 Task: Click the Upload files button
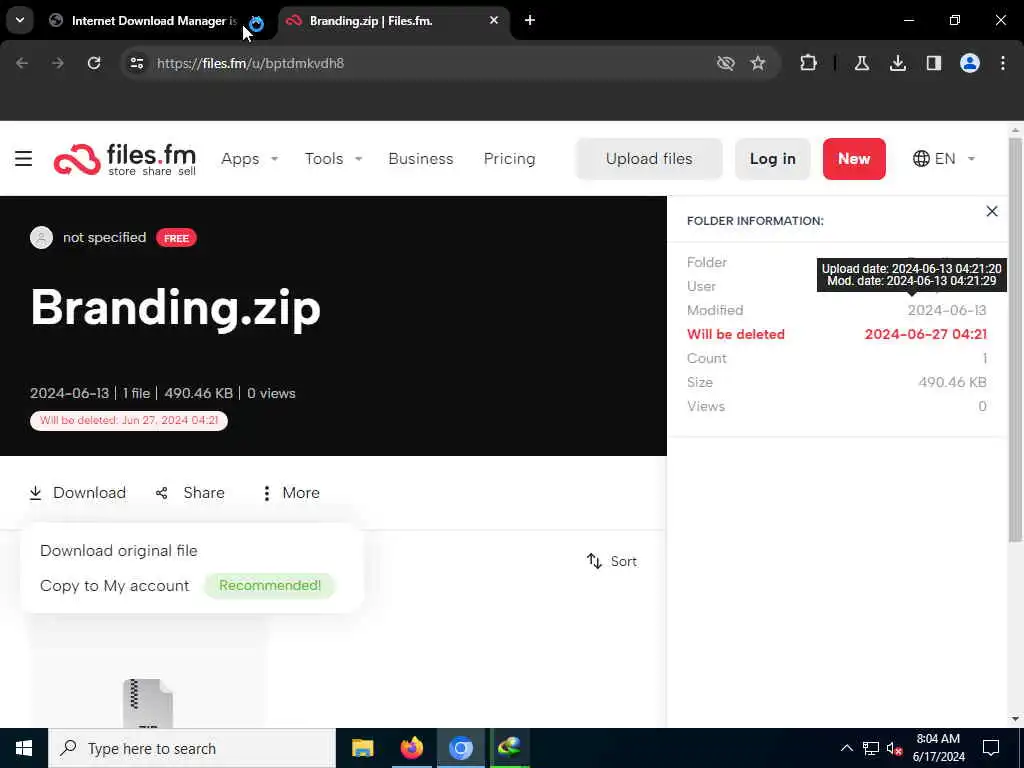pos(648,159)
